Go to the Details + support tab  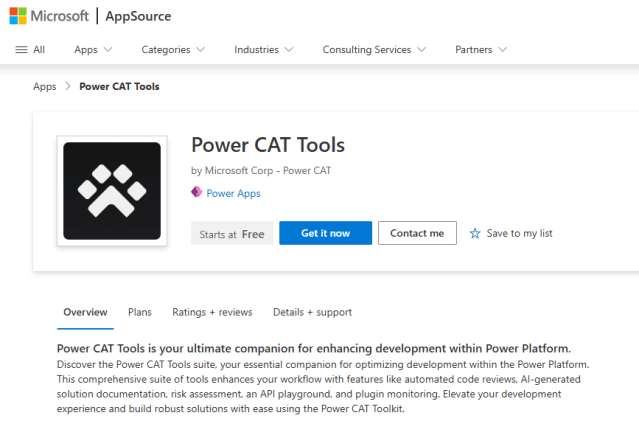coord(312,312)
